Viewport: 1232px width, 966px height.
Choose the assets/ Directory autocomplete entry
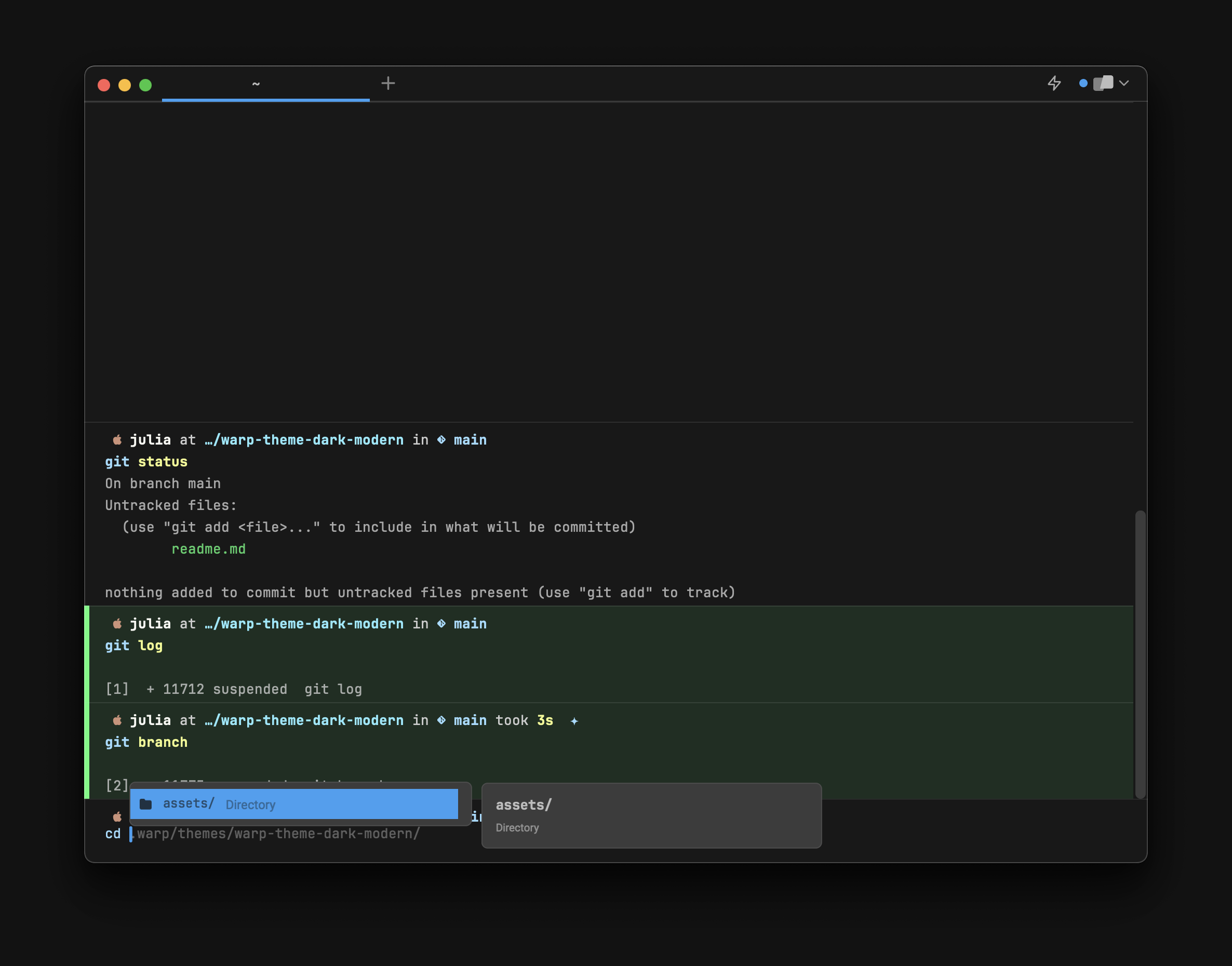coord(294,803)
